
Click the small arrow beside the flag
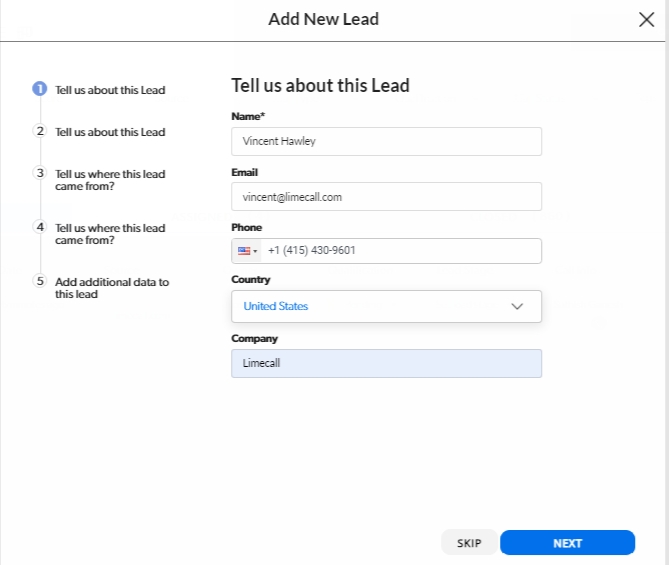click(255, 251)
